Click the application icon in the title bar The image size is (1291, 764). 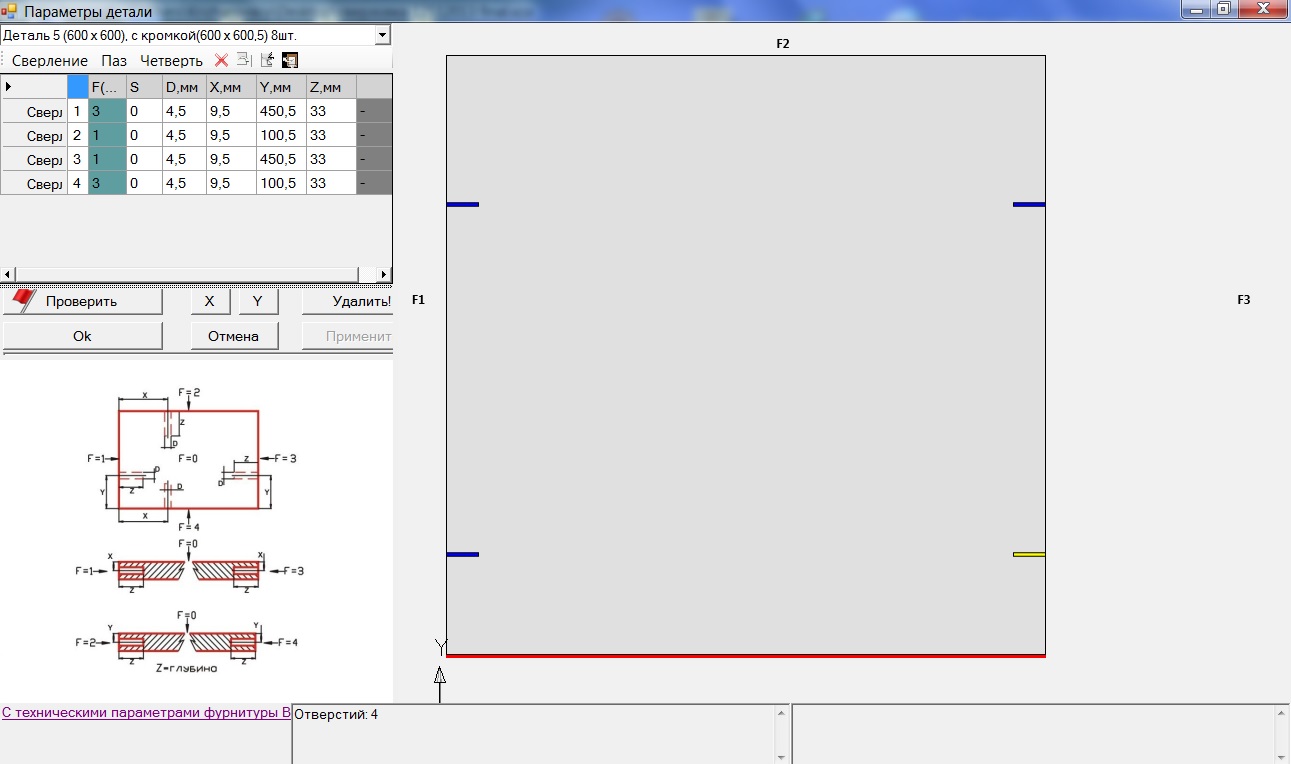point(10,11)
